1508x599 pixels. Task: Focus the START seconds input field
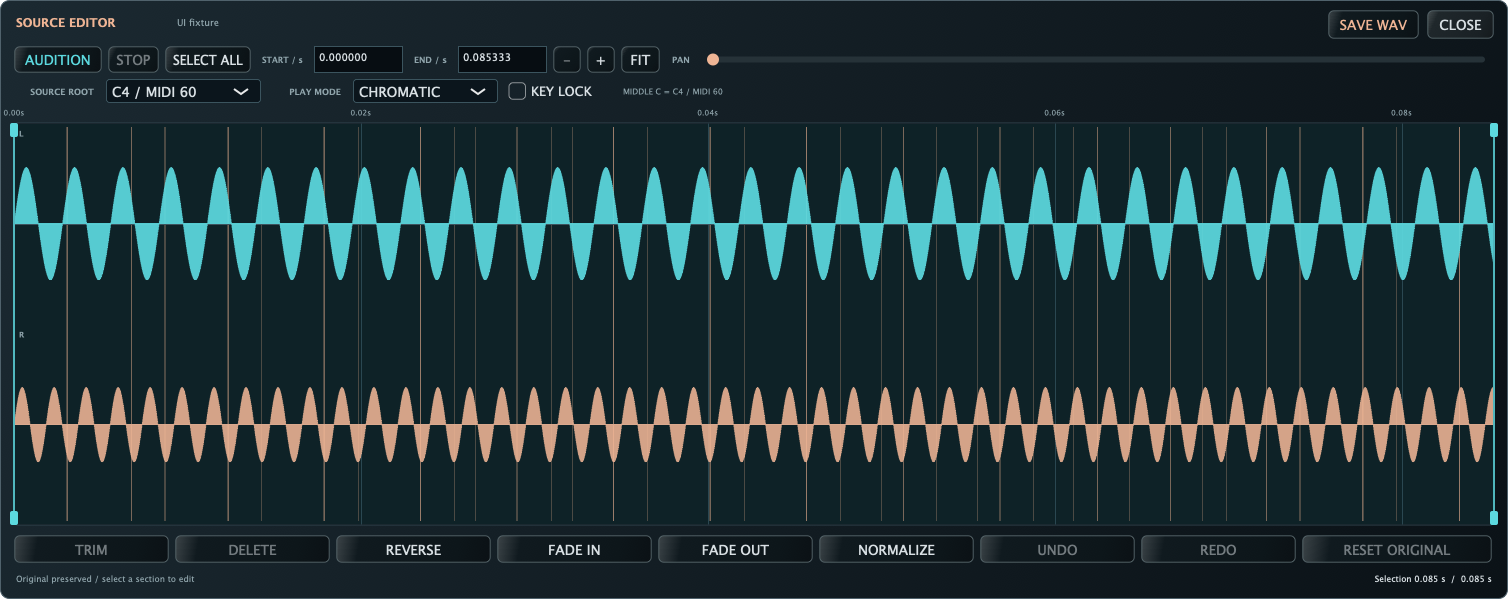click(x=358, y=59)
